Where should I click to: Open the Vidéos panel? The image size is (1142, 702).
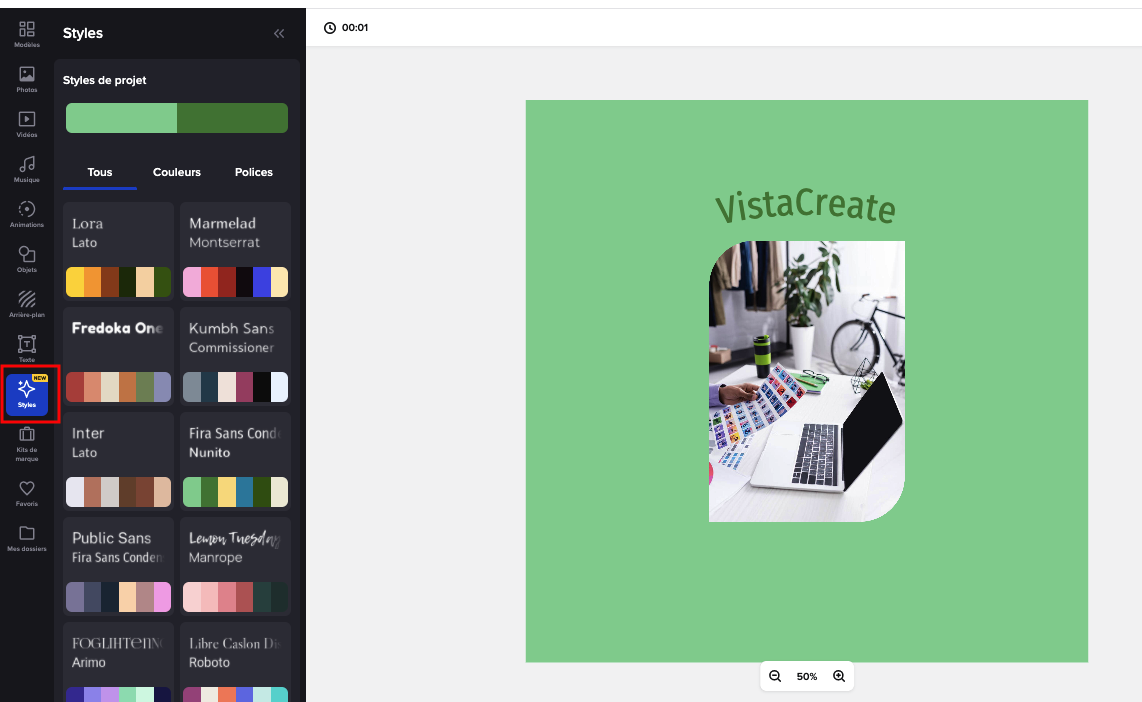27,125
